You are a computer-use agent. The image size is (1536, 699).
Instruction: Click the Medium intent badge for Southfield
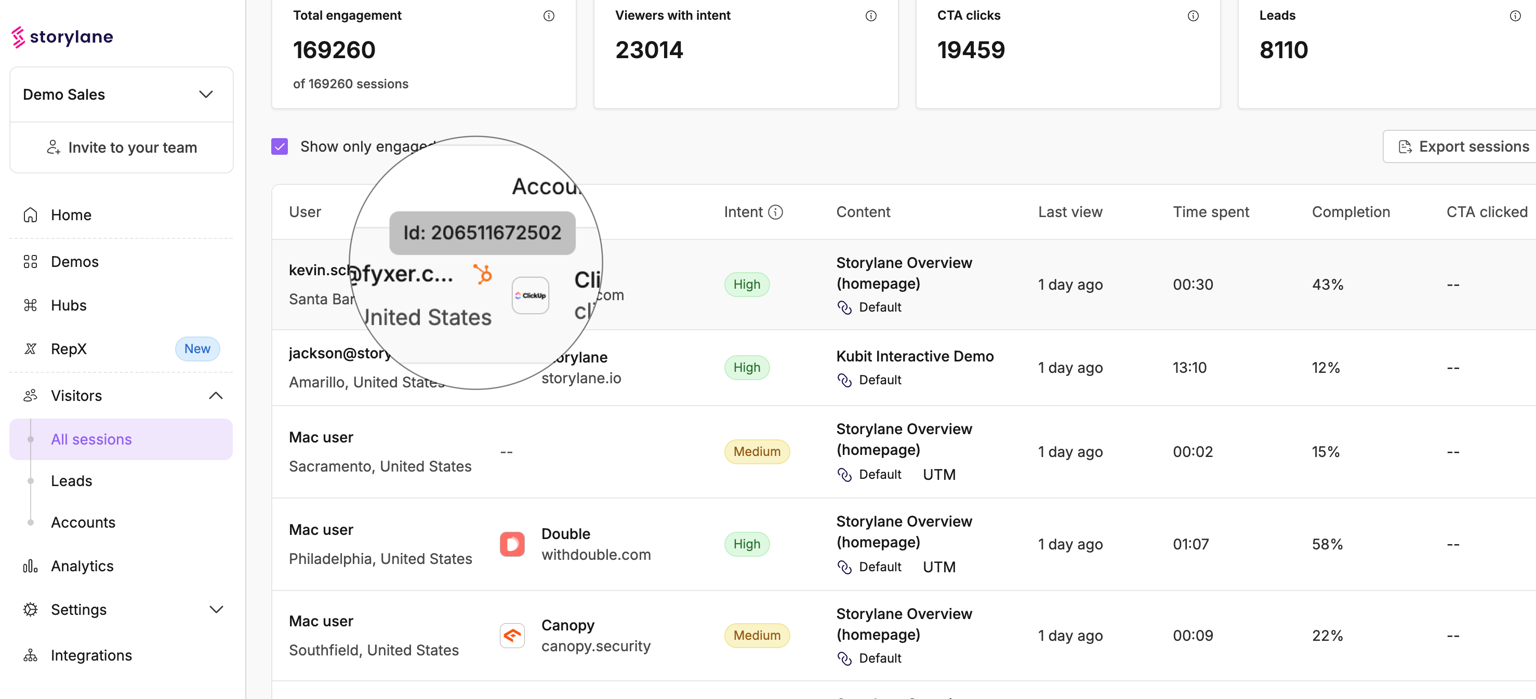757,636
